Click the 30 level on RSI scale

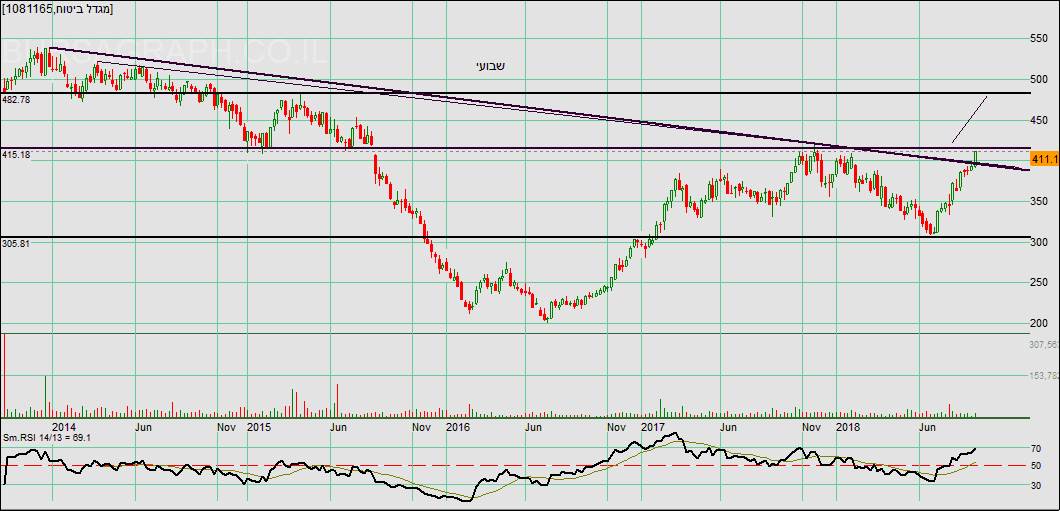coord(1039,486)
